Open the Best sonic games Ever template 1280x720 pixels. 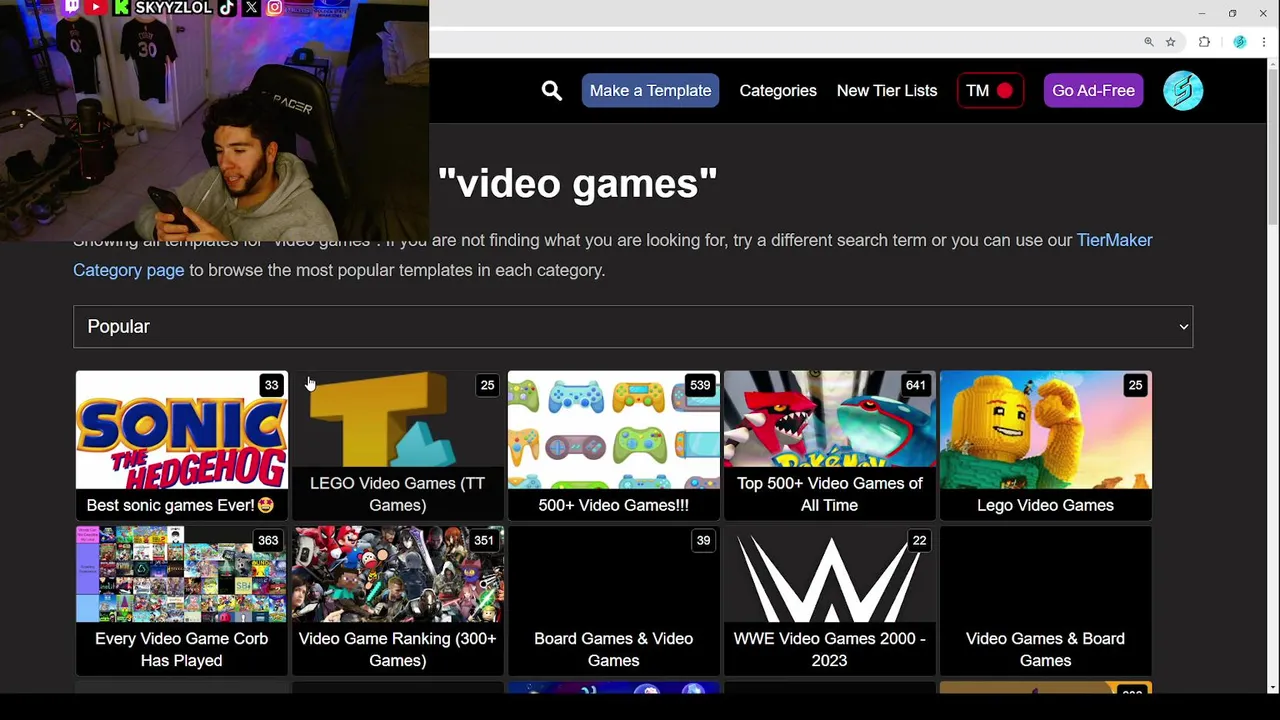181,445
